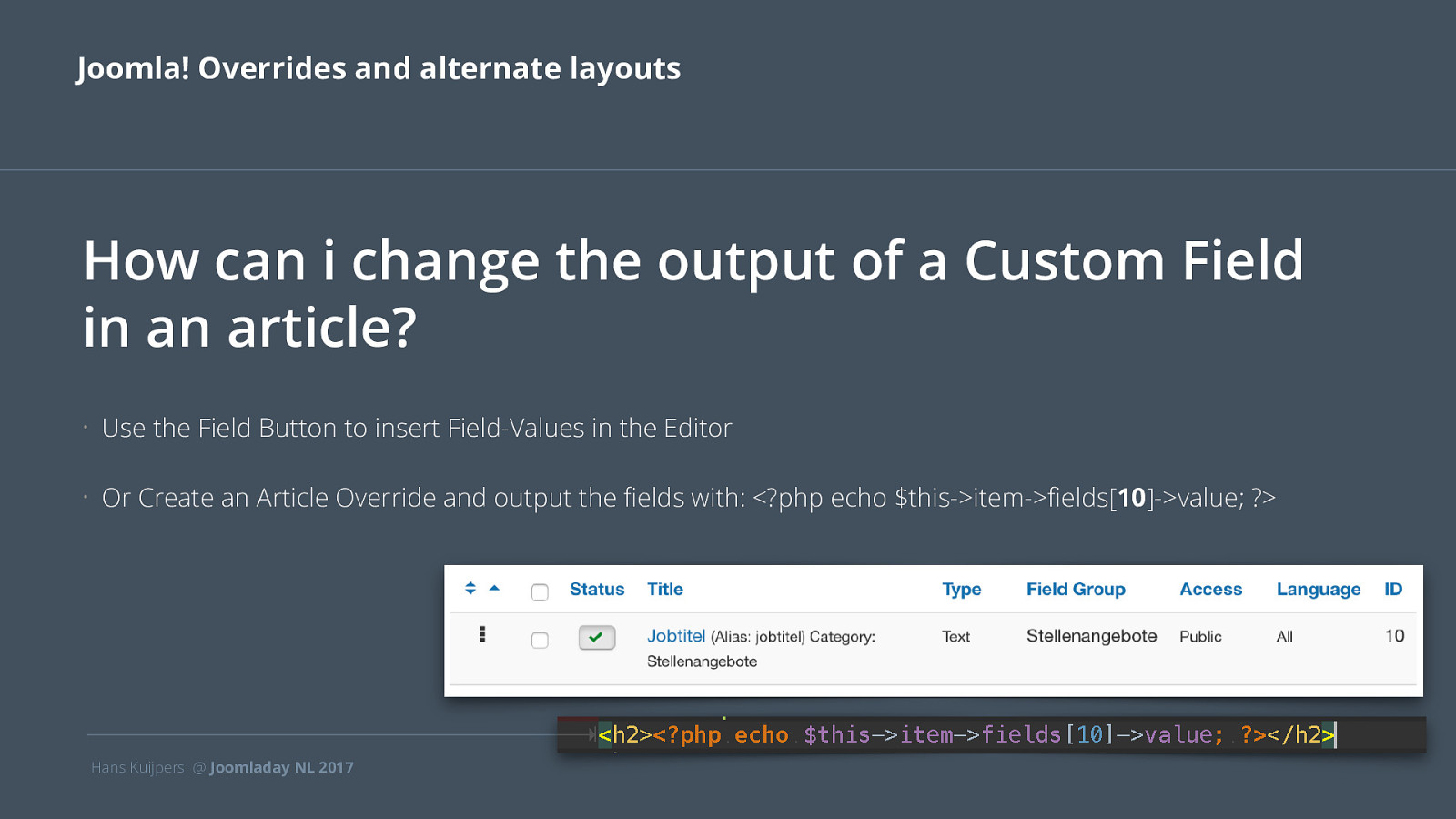
Task: Click the Stellenangebote field group cell
Action: coord(1092,636)
